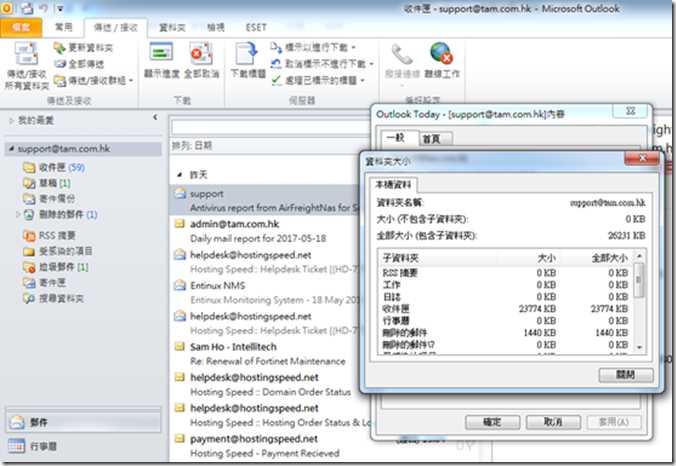Open the ESET ribbon tab
The image size is (676, 466).
256,28
